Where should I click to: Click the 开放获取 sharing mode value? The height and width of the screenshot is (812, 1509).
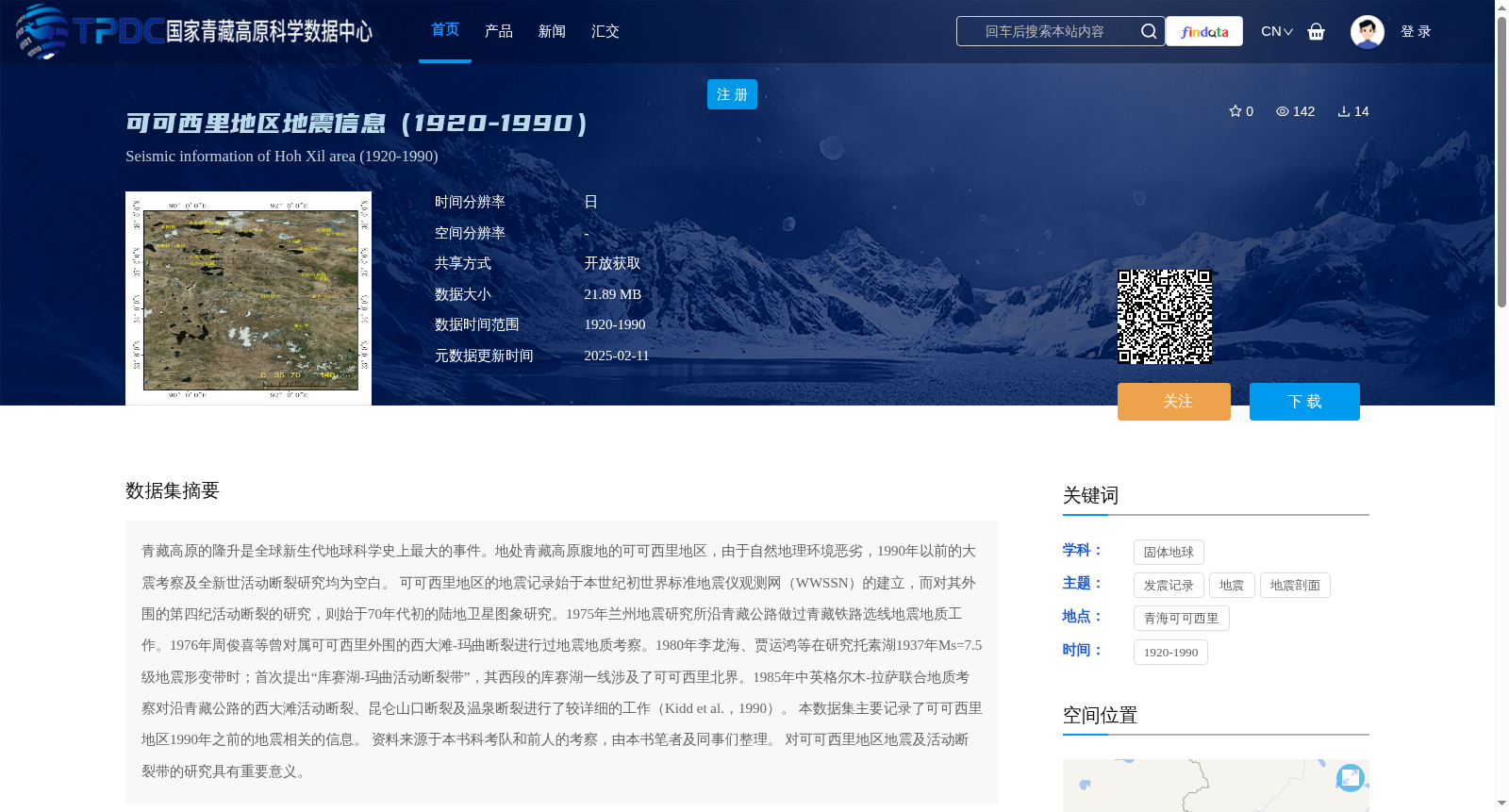(x=612, y=263)
